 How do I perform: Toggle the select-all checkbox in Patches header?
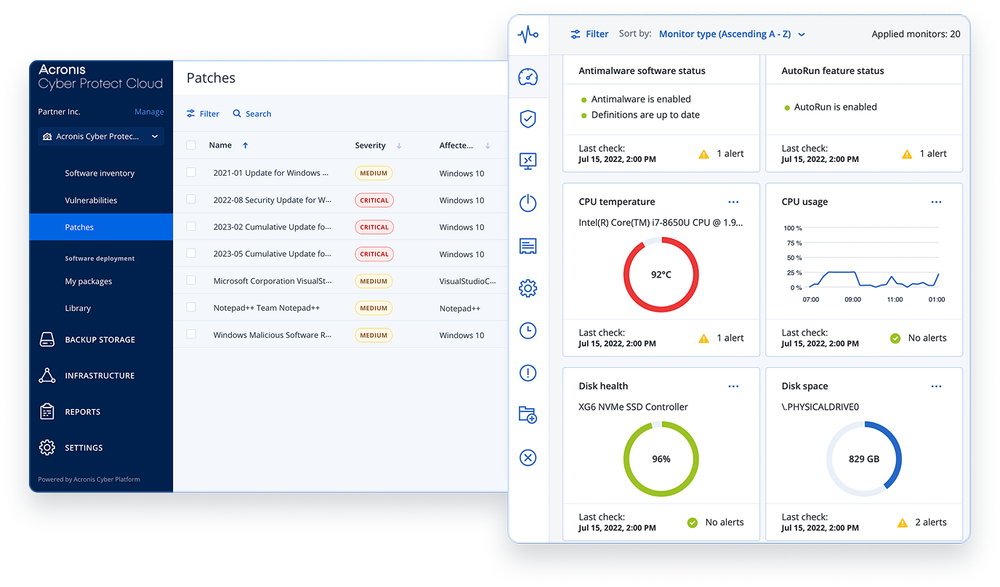pos(191,145)
